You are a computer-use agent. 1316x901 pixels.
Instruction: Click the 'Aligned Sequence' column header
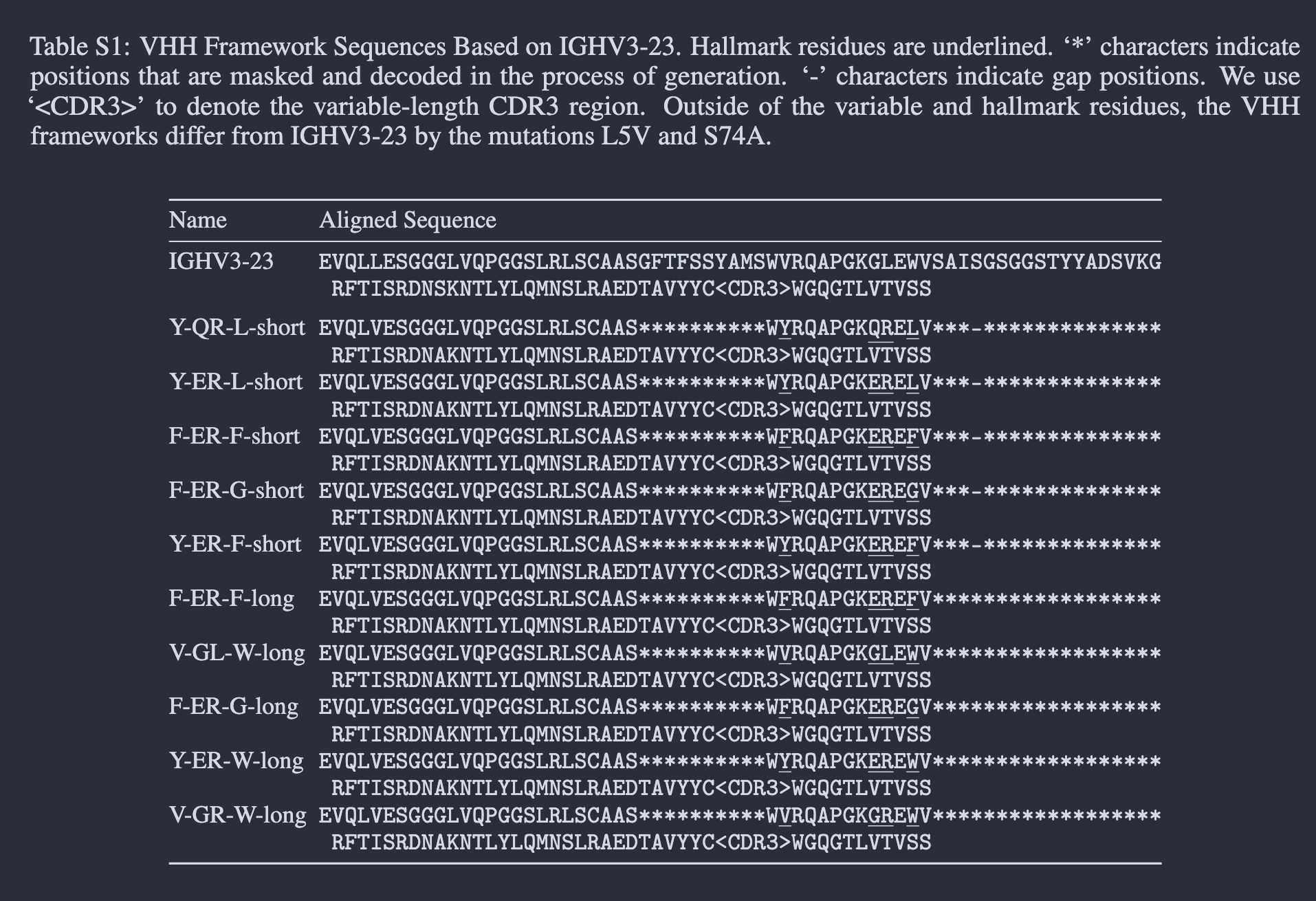point(407,220)
